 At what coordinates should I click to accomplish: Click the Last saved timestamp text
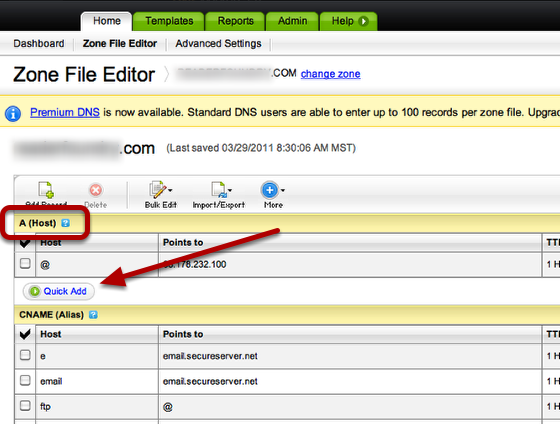(261, 148)
